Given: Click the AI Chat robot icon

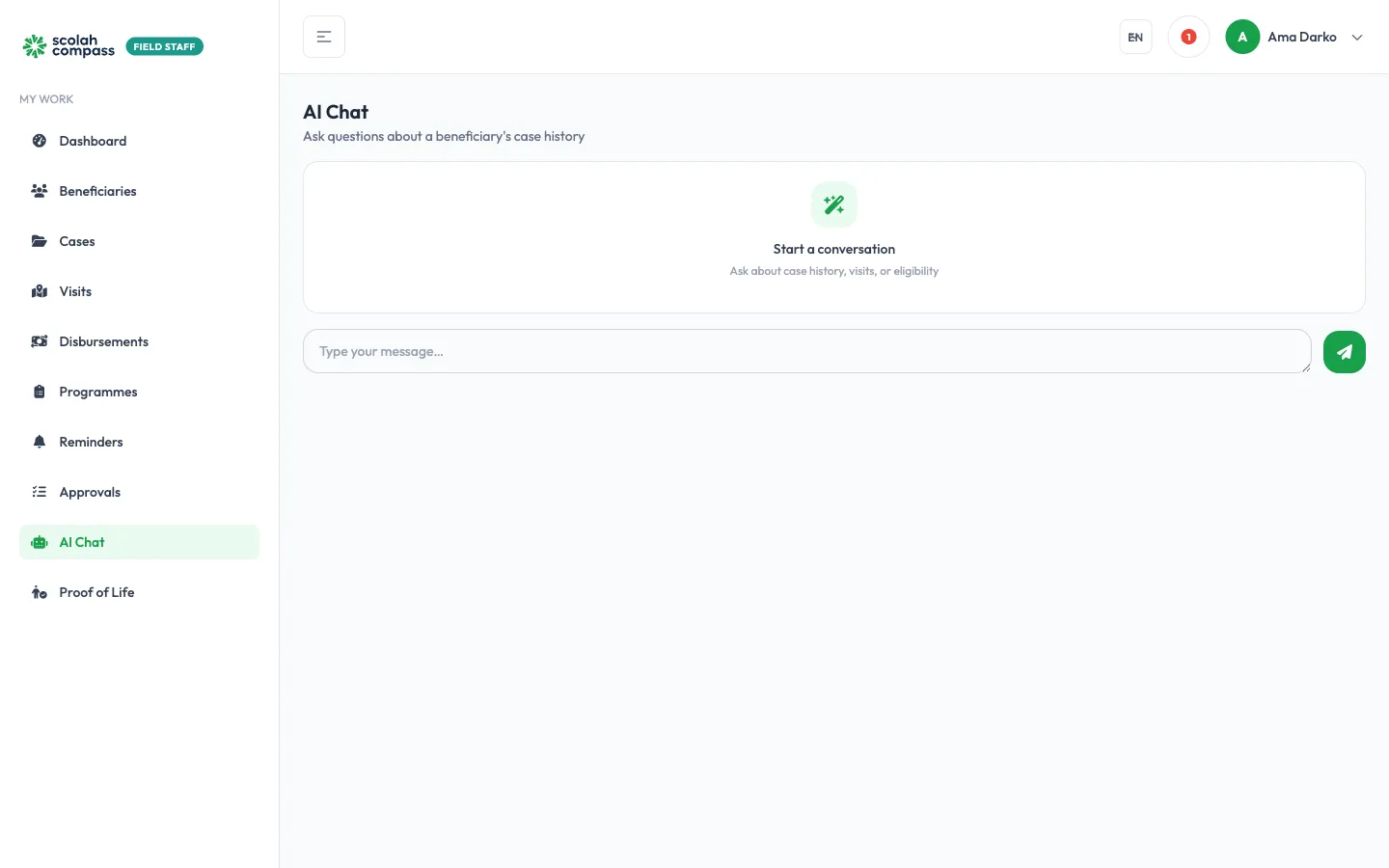Looking at the screenshot, I should coord(40,542).
